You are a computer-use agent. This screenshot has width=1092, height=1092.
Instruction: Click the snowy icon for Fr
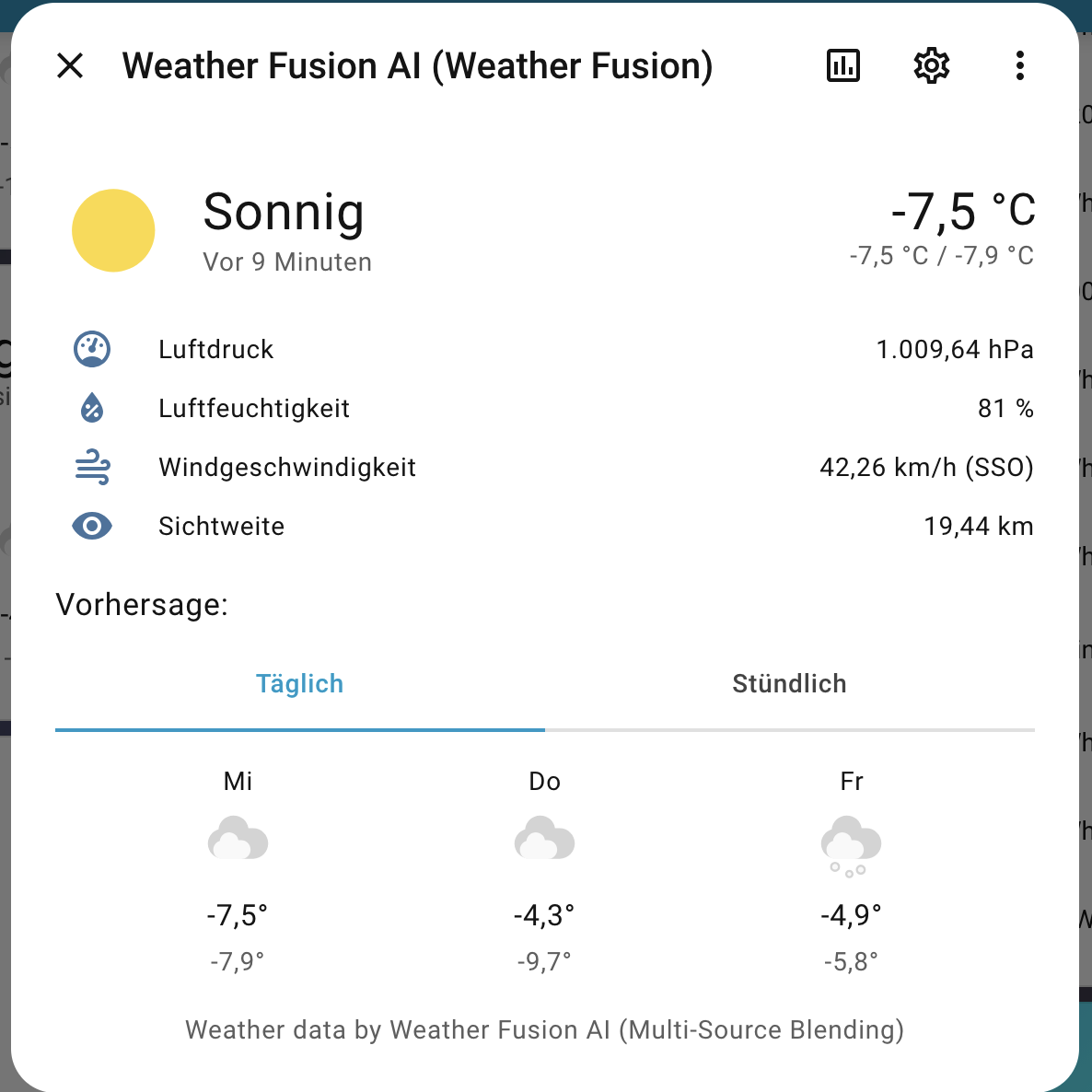point(851,844)
